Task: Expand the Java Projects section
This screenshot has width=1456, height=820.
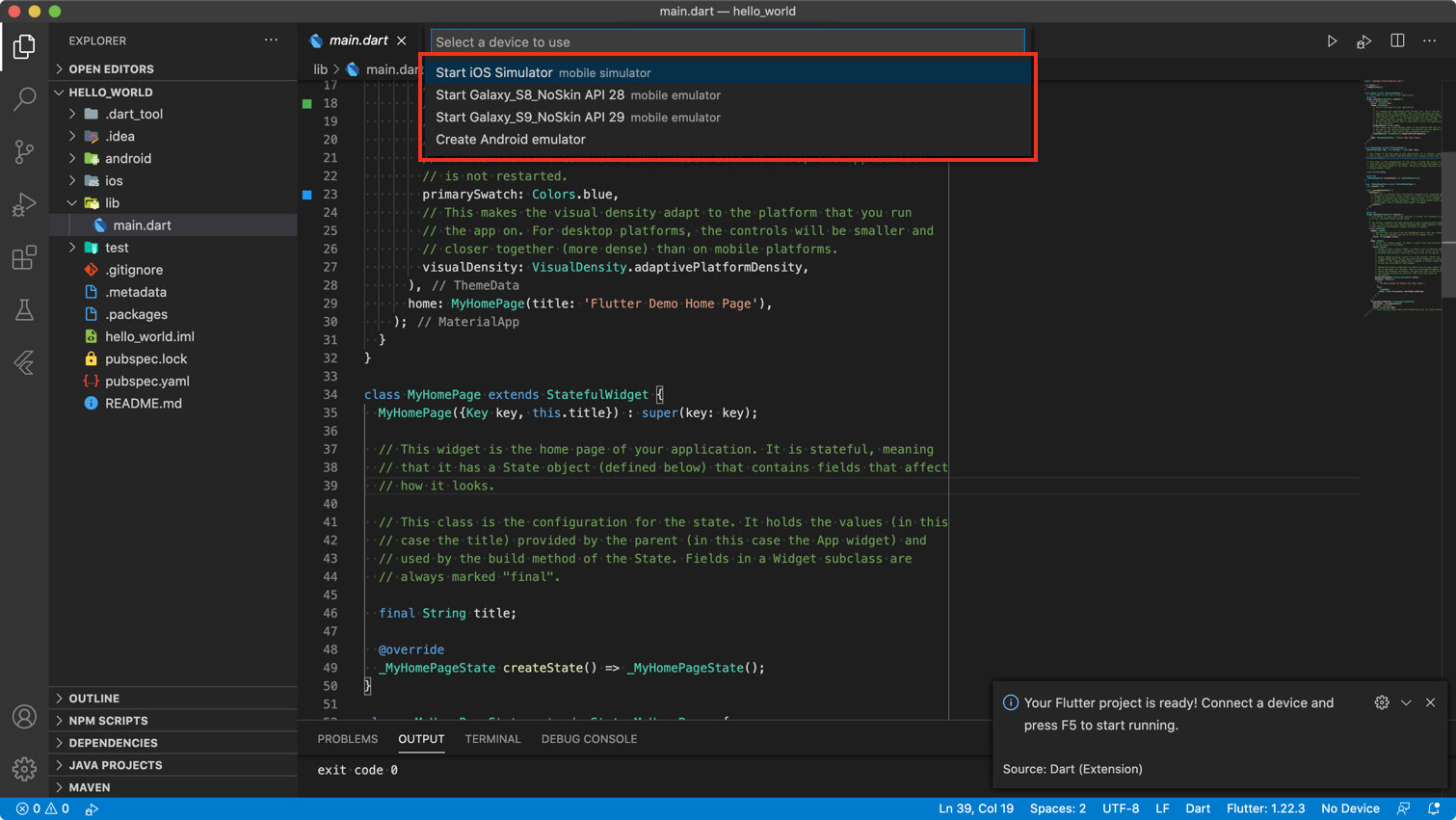Action: click(173, 765)
